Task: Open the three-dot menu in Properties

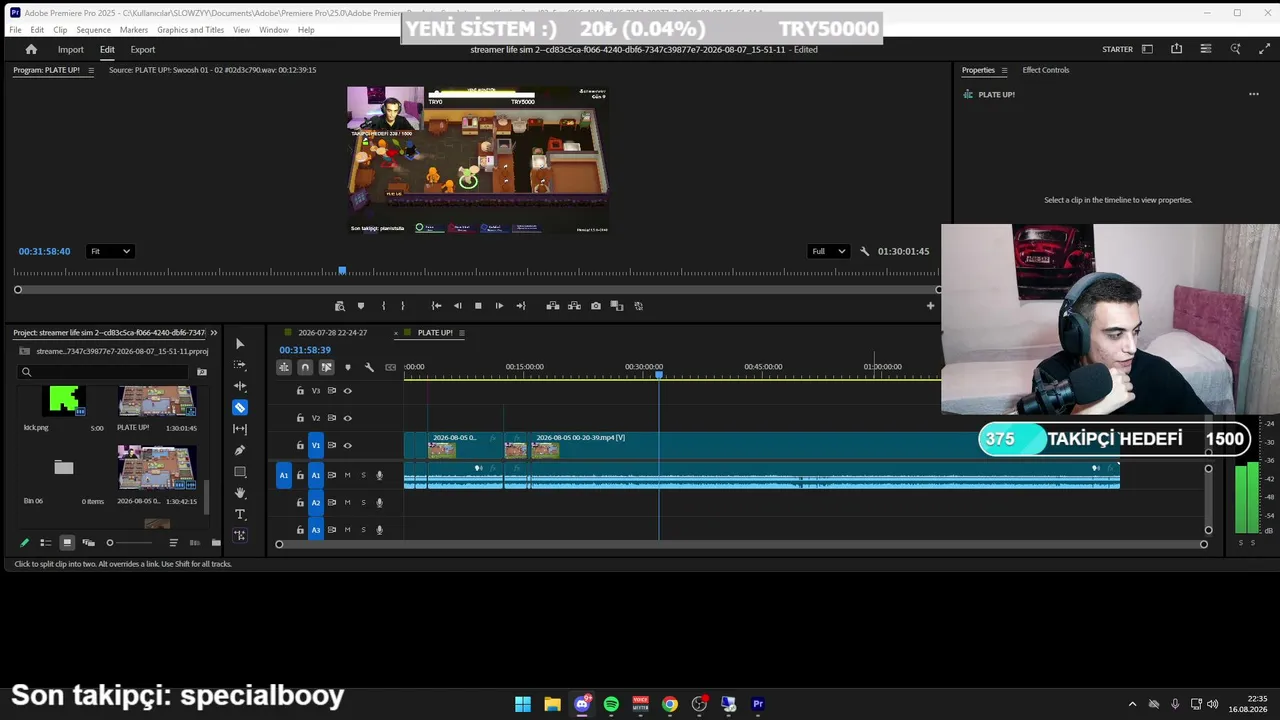Action: [x=1254, y=94]
